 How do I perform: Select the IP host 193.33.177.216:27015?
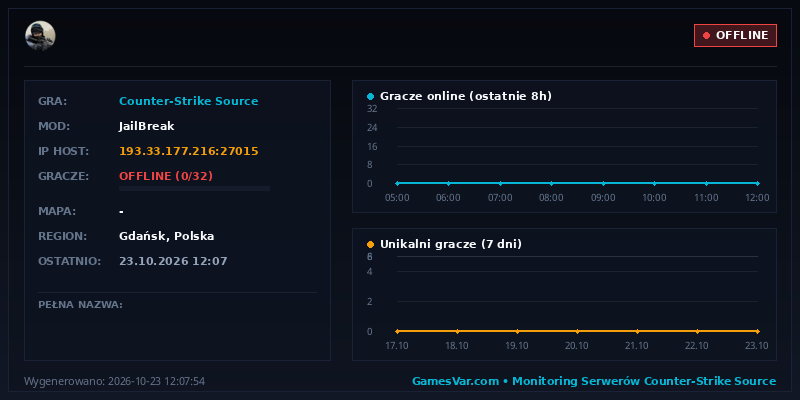[x=189, y=151]
